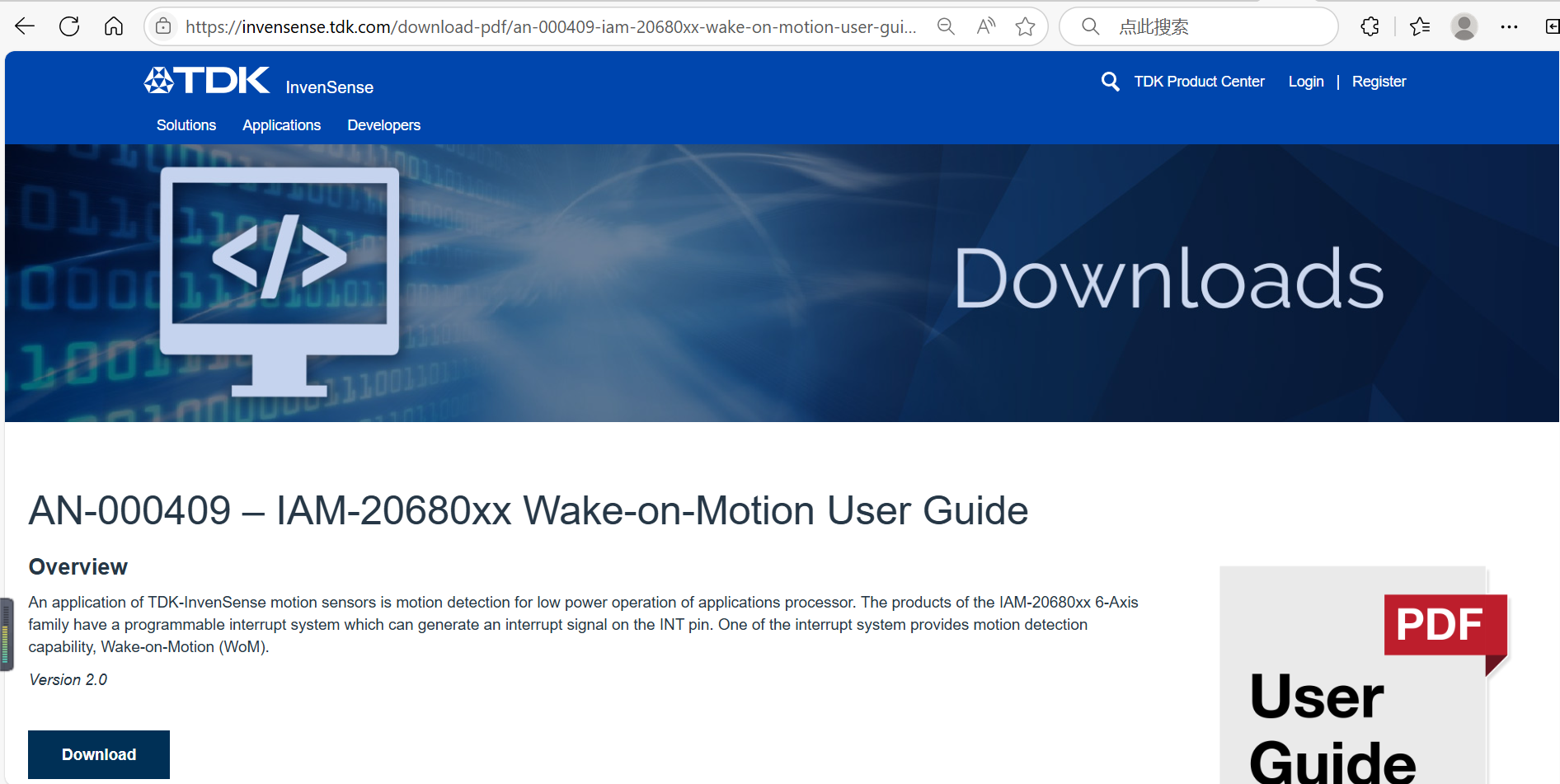The height and width of the screenshot is (784, 1560).
Task: Open the TDK Product Center link
Action: (1199, 82)
